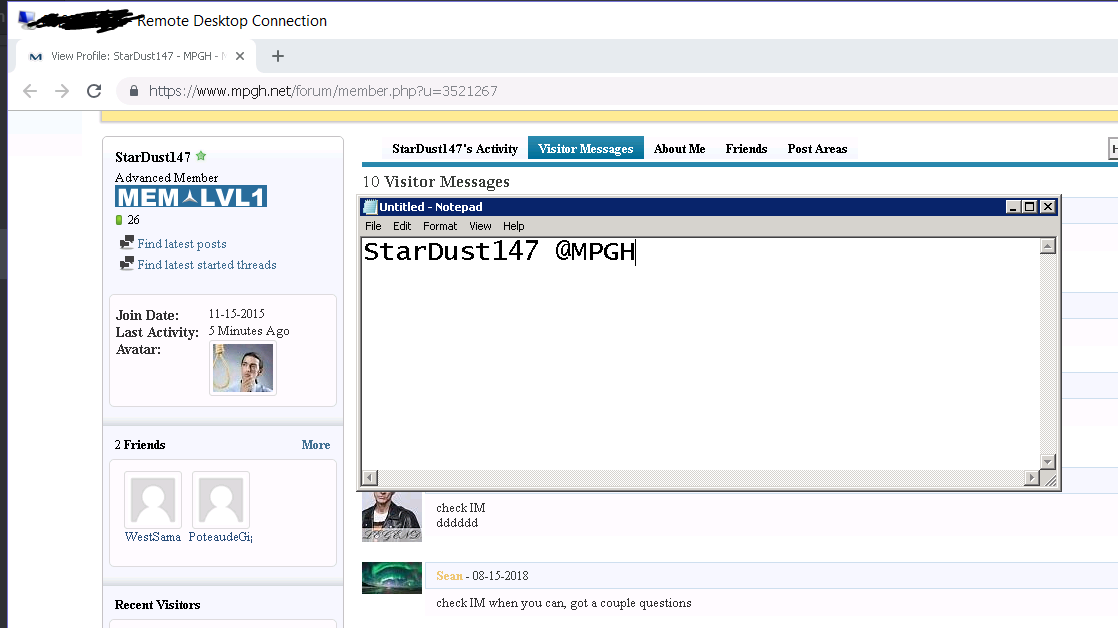Go back to the previous browser page
1118x628 pixels.
30,91
